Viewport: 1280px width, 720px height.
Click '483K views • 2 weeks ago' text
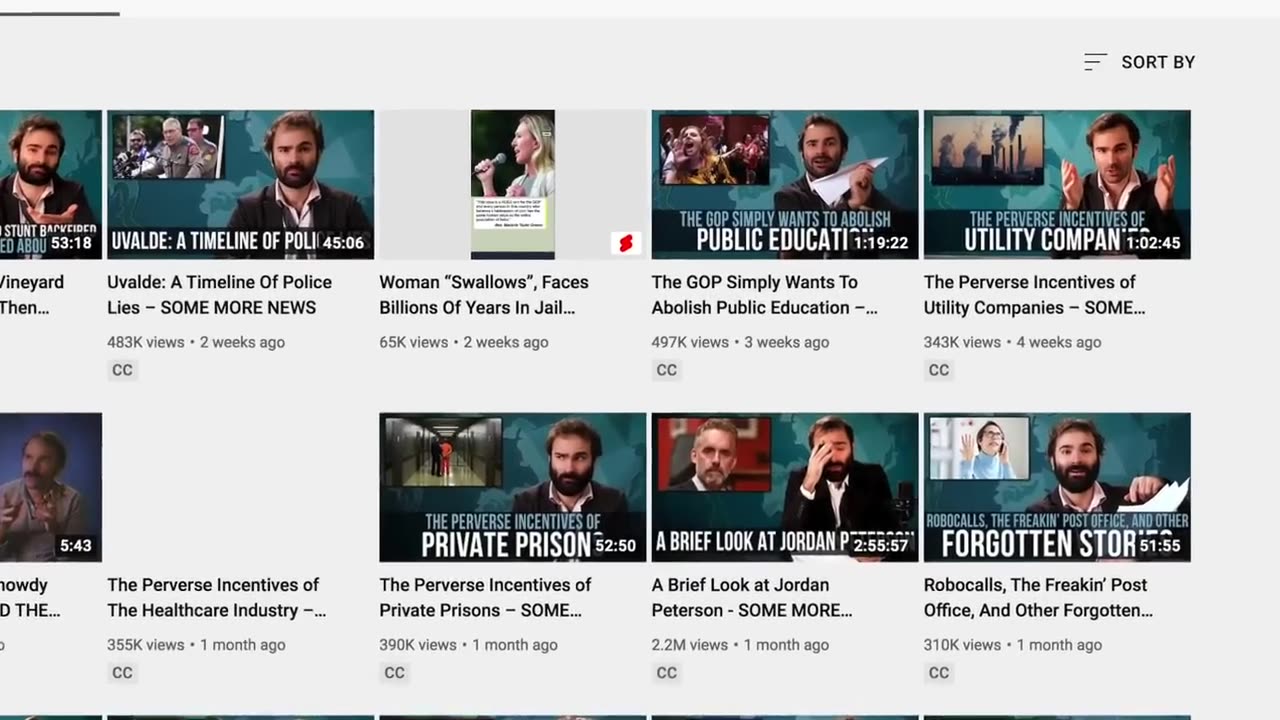[x=196, y=342]
